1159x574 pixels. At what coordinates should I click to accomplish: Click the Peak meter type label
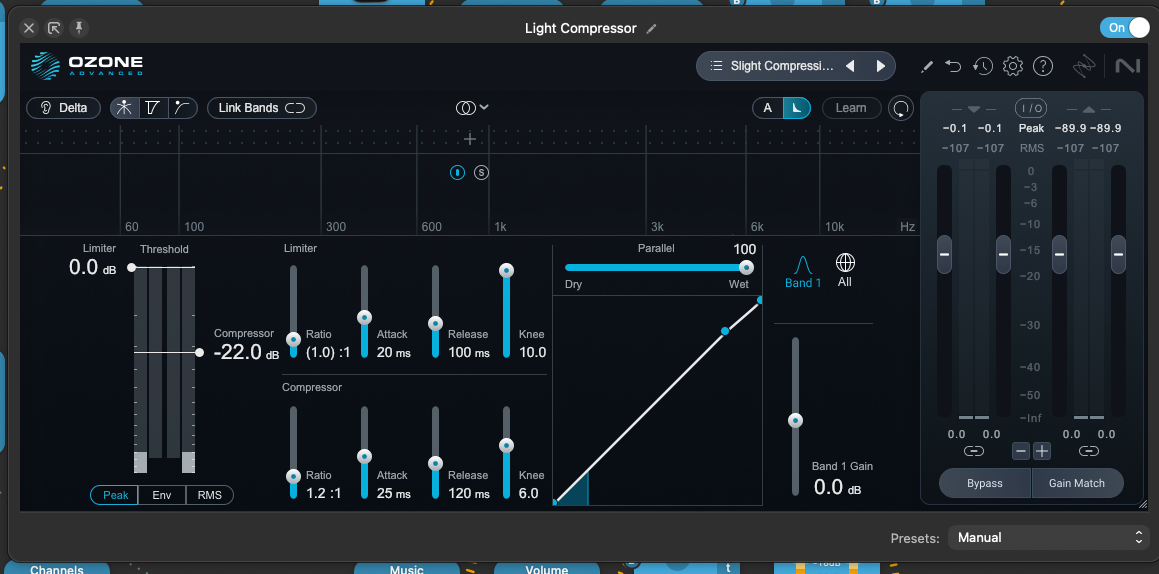(1031, 128)
